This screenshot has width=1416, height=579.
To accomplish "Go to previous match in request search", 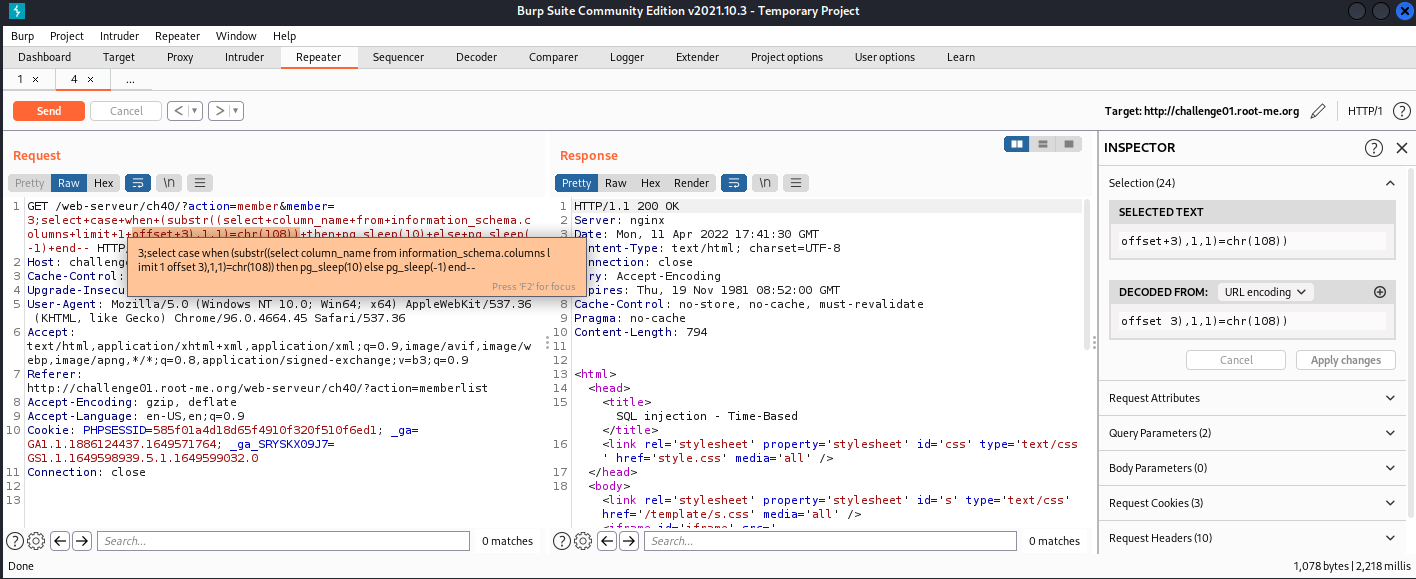I will tap(60, 541).
